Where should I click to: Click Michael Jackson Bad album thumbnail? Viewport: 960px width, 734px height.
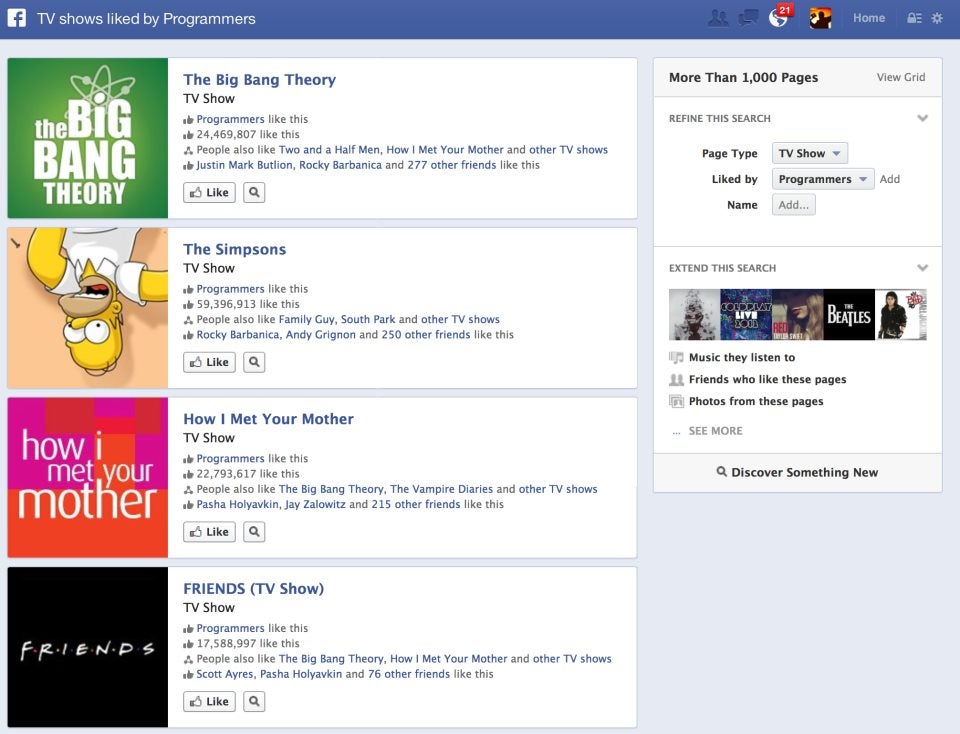point(901,315)
